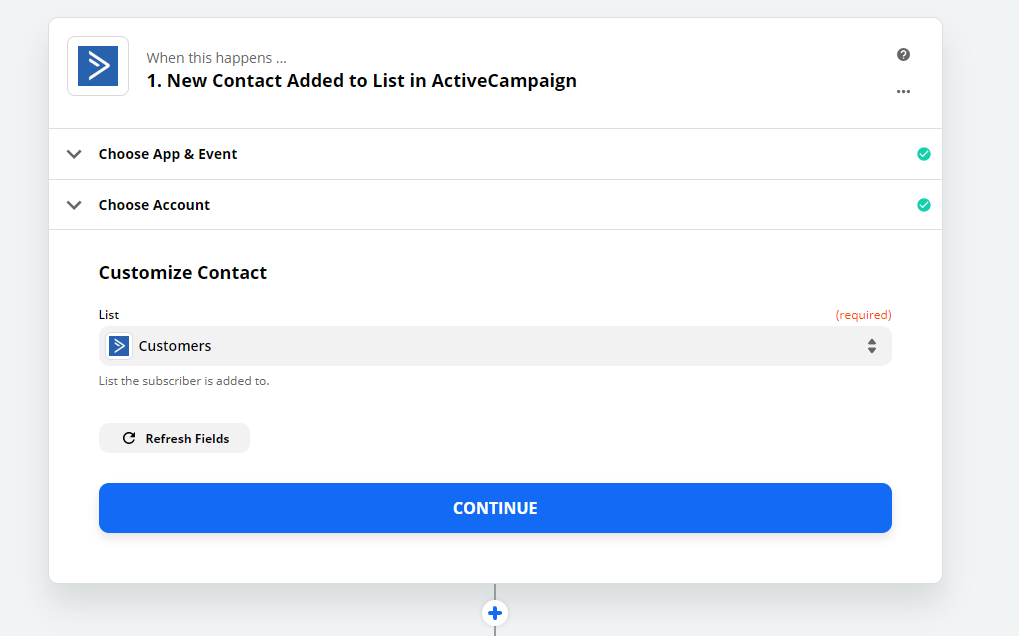1019x636 pixels.
Task: Click the blue CONTINUE button
Action: (x=495, y=508)
